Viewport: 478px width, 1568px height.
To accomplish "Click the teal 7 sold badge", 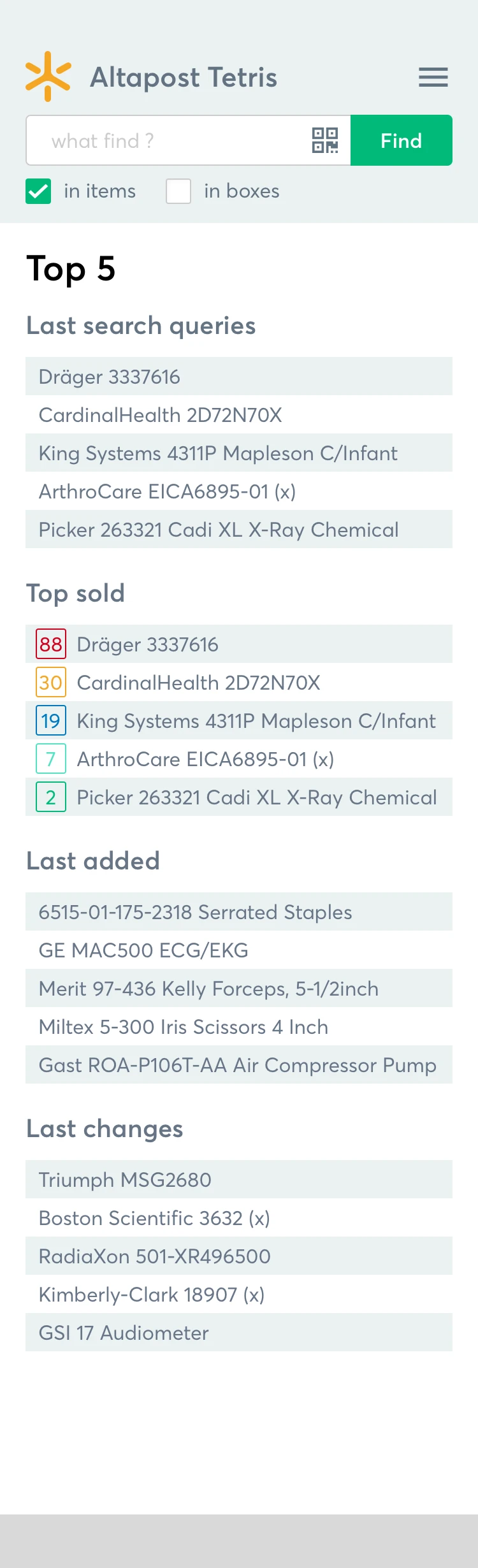I will (51, 759).
